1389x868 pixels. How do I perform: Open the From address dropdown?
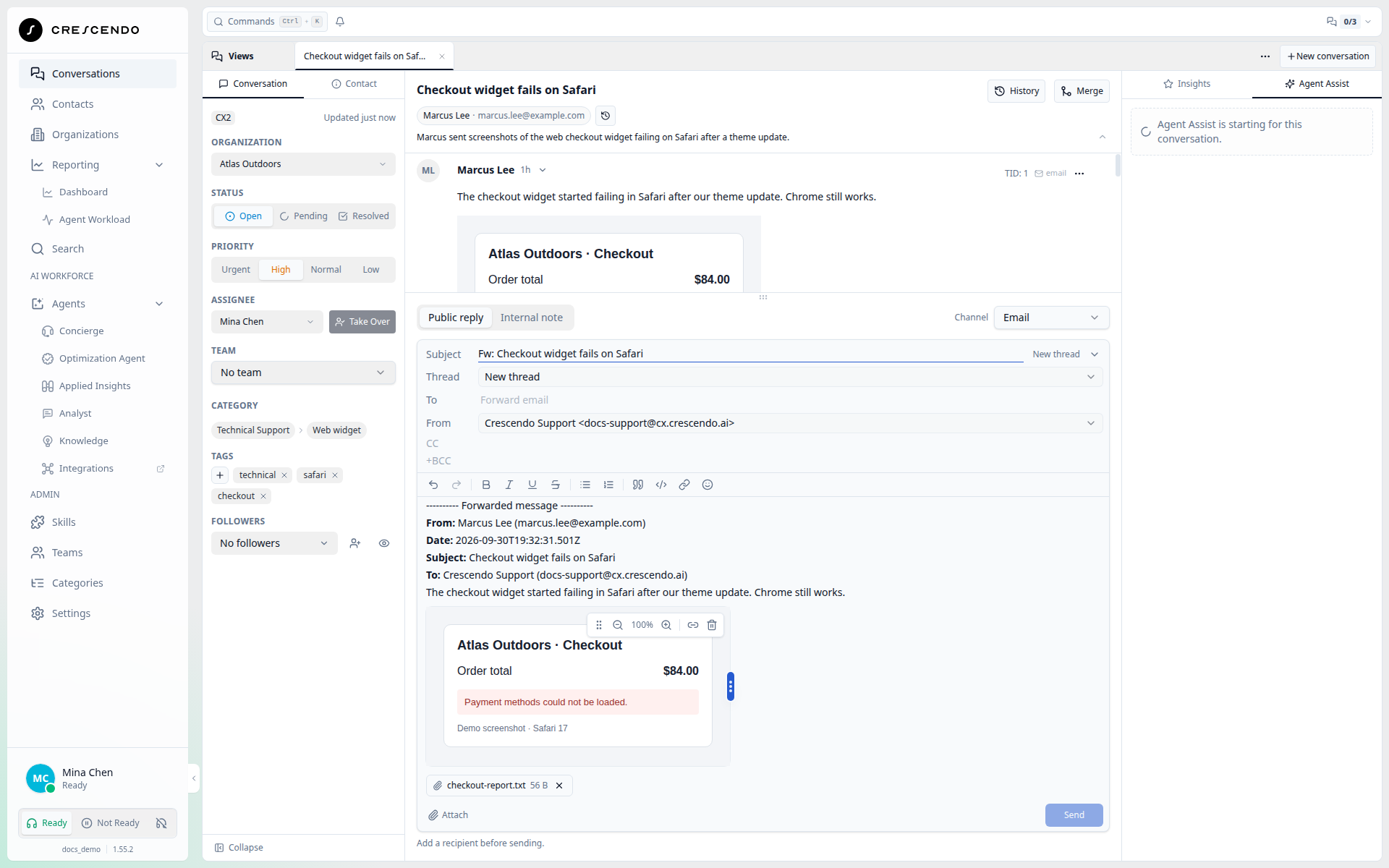[790, 423]
